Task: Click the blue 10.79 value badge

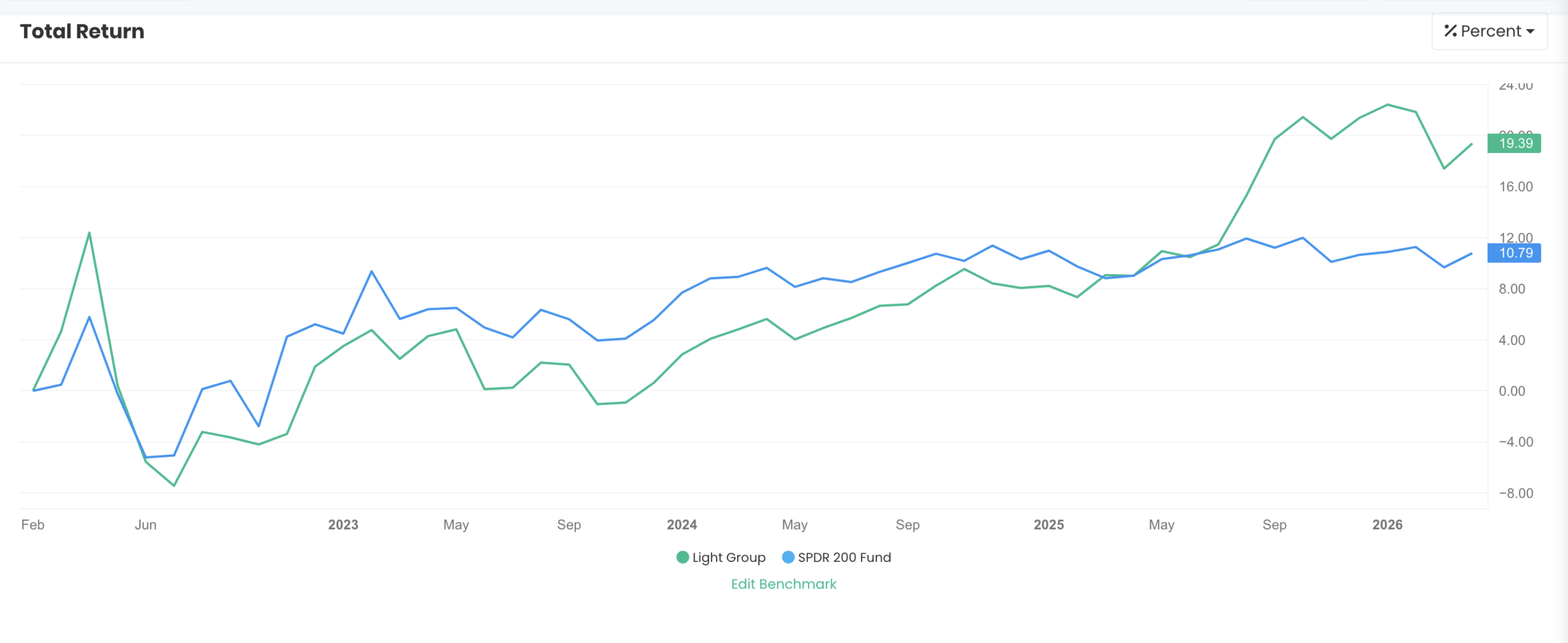Action: (1513, 253)
